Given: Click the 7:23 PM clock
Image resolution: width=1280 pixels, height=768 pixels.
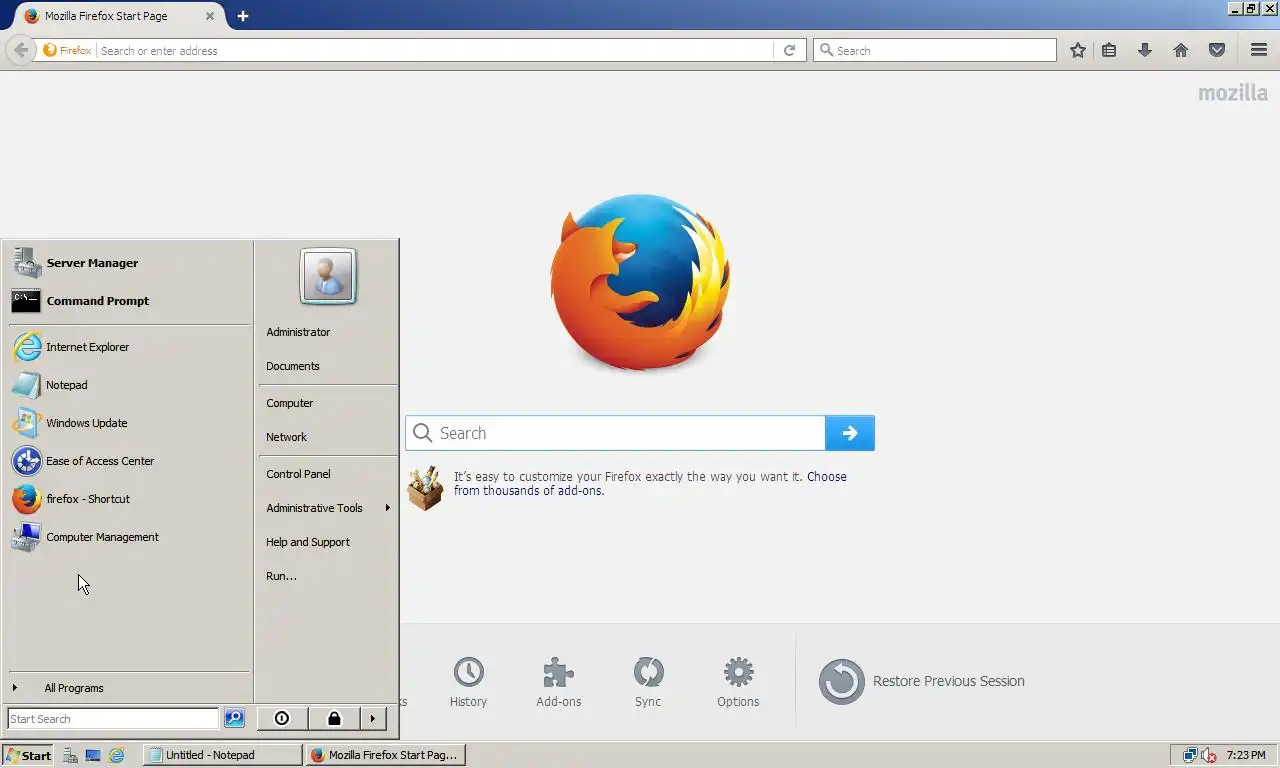Looking at the screenshot, I should 1246,755.
